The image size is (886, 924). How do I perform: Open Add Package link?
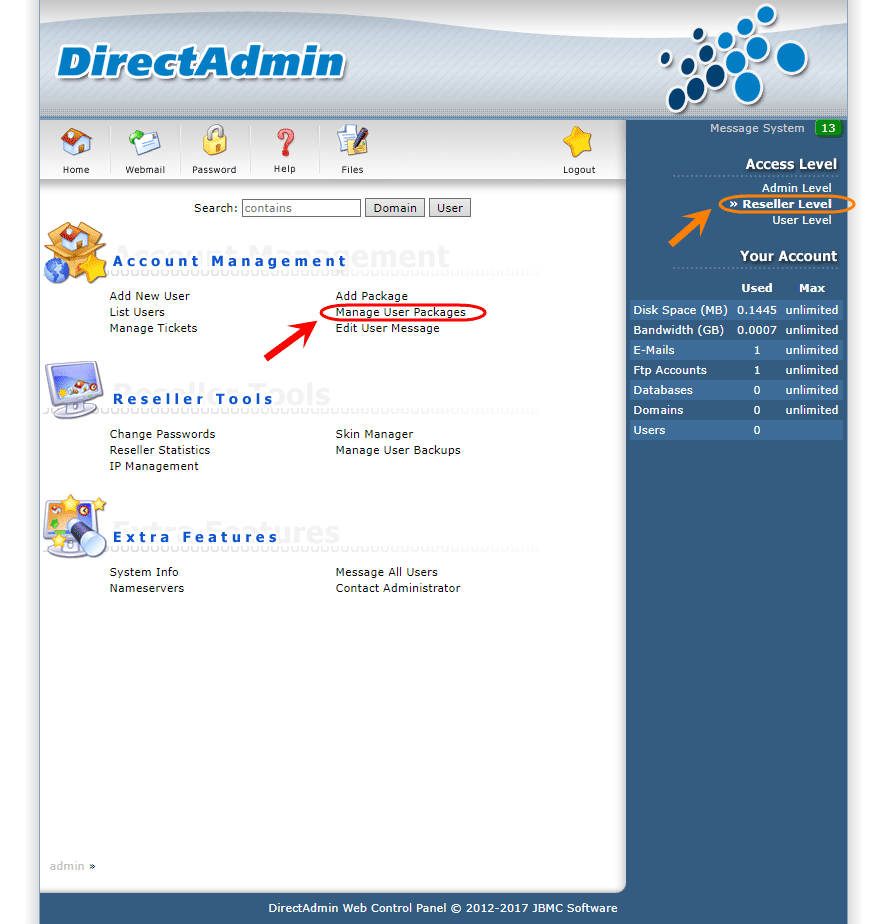pos(372,296)
